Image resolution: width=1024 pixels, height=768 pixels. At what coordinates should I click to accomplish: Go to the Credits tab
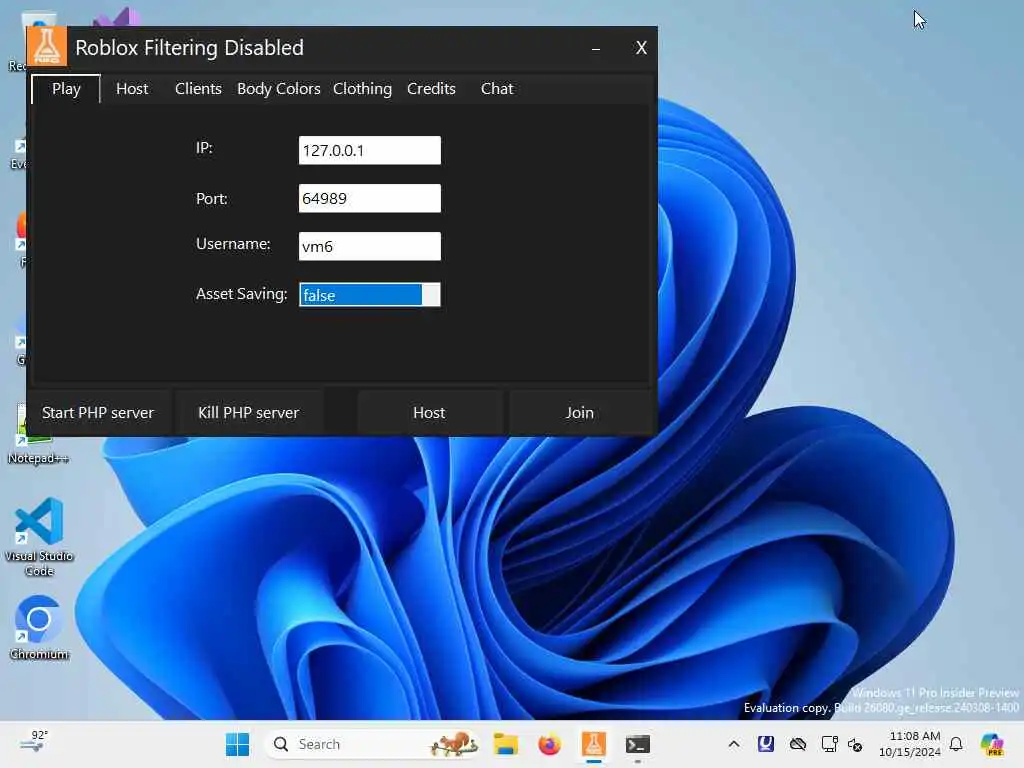tap(431, 89)
